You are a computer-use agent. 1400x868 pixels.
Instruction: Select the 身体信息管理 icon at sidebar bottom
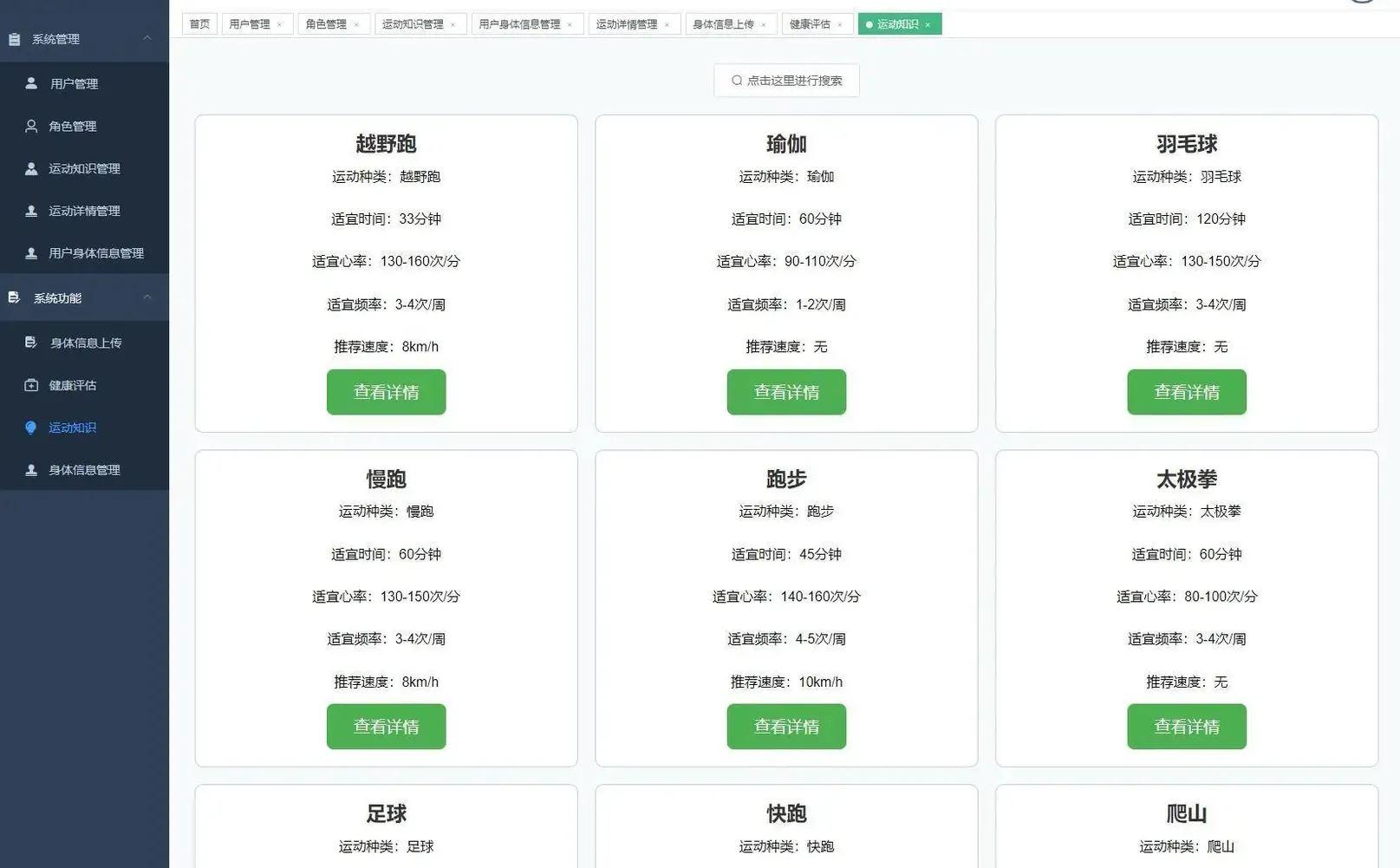pyautogui.click(x=32, y=469)
